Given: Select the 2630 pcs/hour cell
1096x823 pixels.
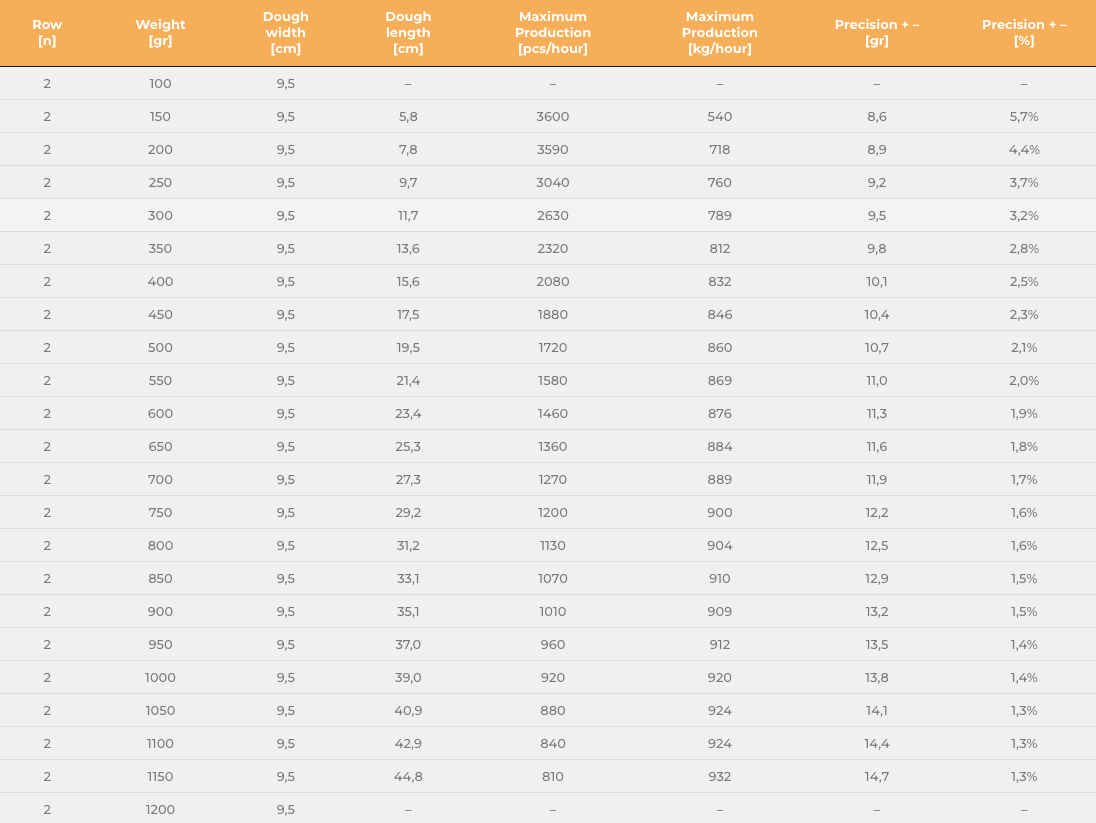Looking at the screenshot, I should pos(552,215).
